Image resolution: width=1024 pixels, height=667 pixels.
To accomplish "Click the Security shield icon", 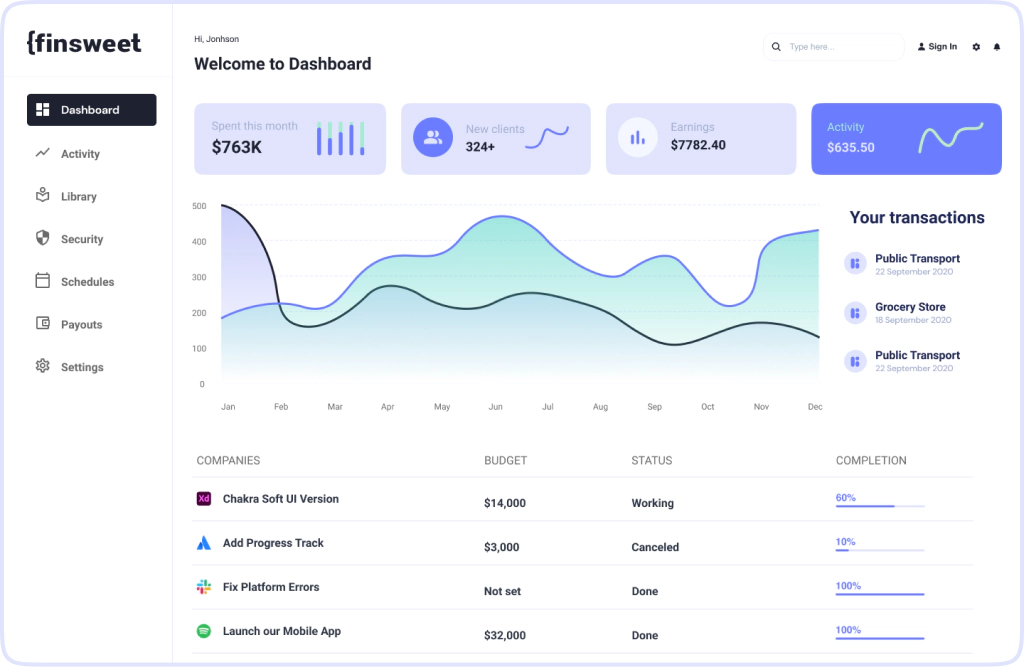I will (x=42, y=238).
